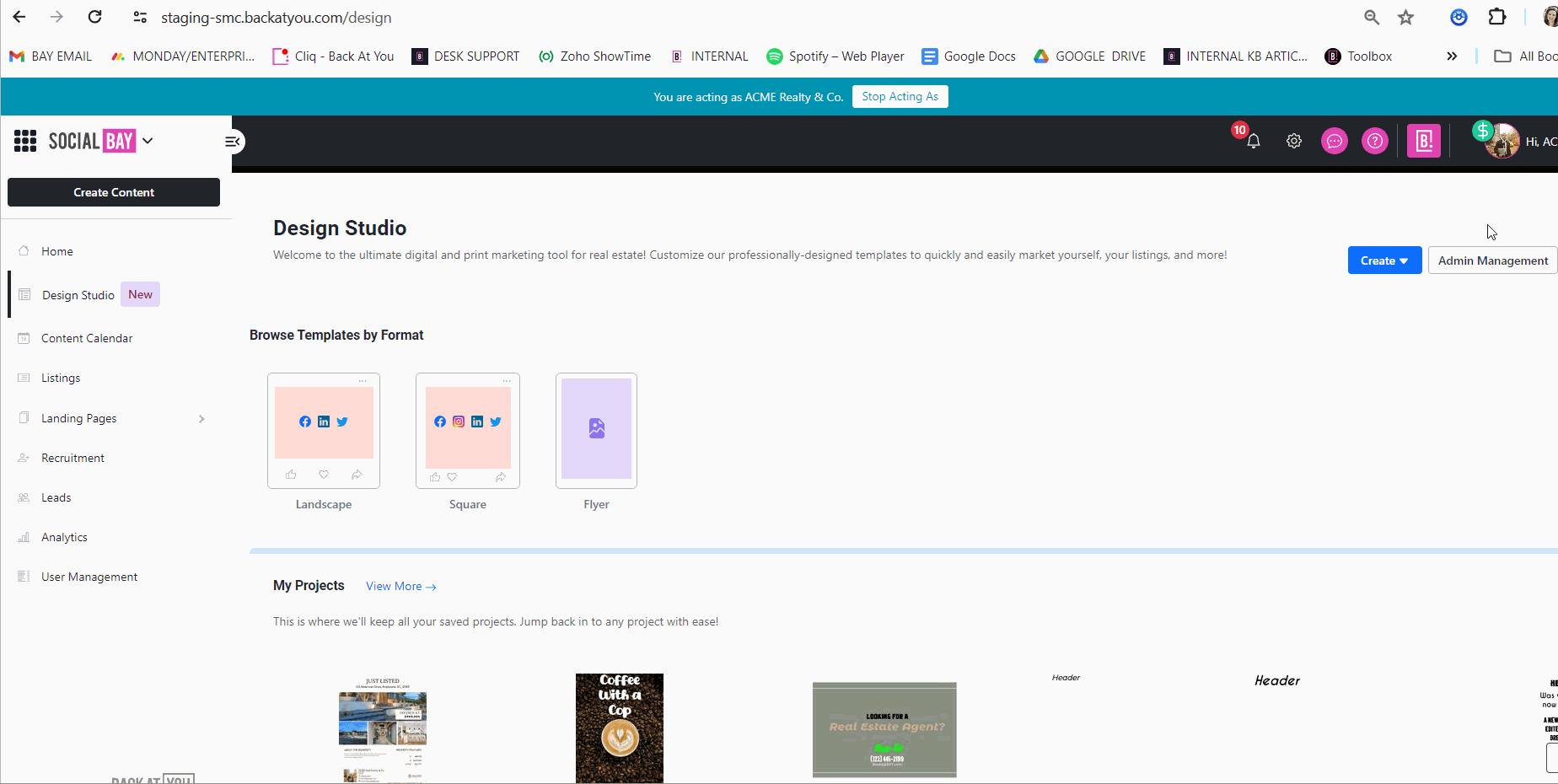Open the BAY EMAIL bookmark
Image resolution: width=1558 pixels, height=784 pixels.
(51, 56)
